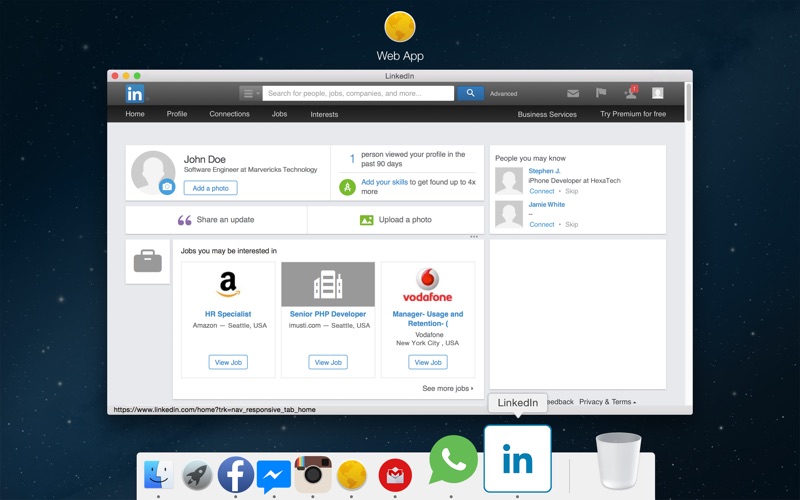Image resolution: width=800 pixels, height=500 pixels.
Task: Skip the Stephen J. suggestion
Action: [571, 191]
